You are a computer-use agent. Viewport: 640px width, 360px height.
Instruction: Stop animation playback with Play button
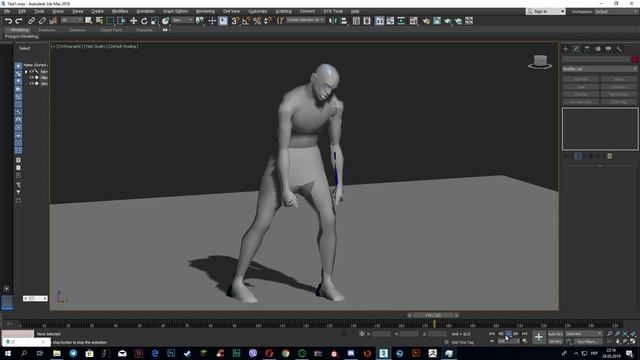click(508, 334)
